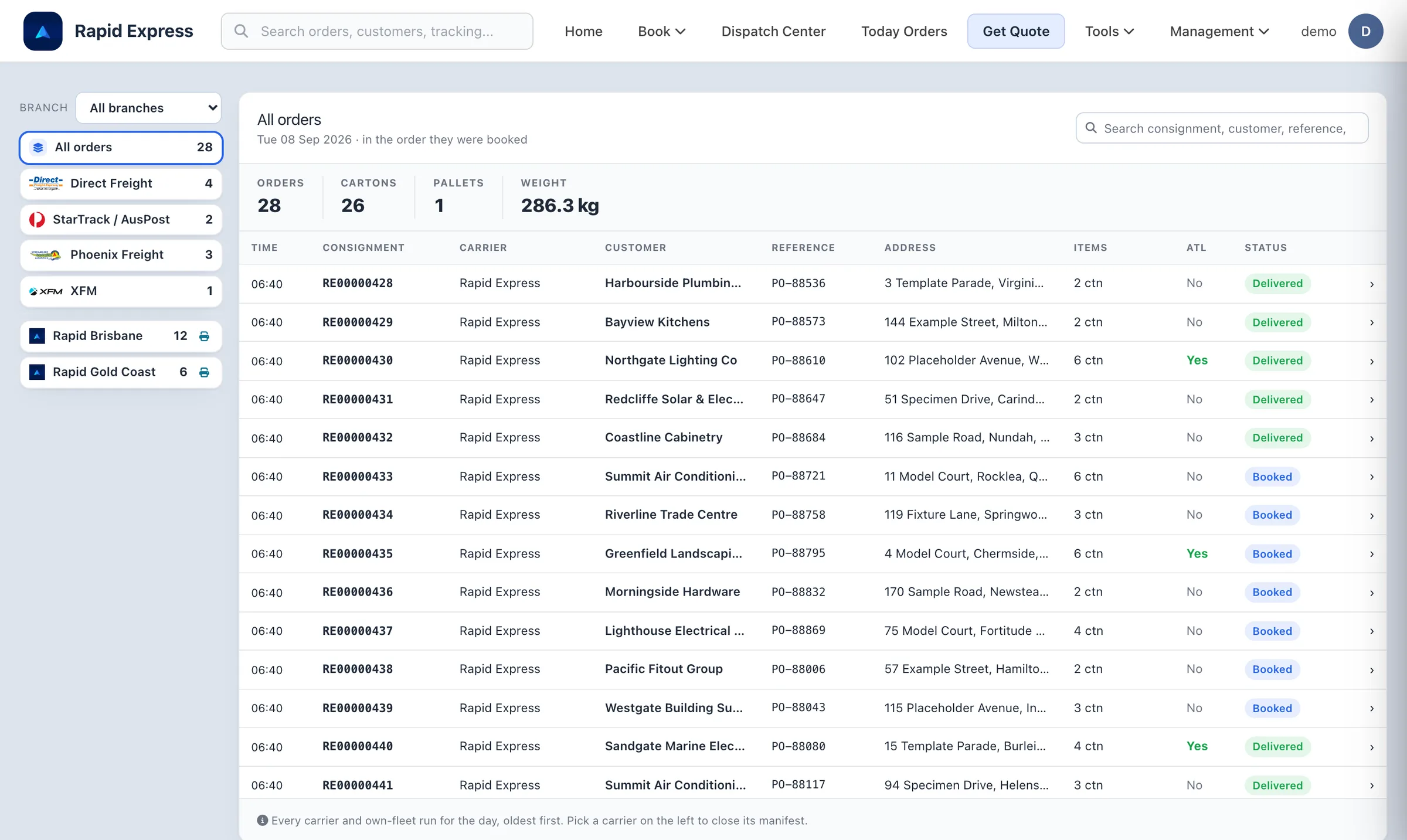Open the Dispatch Center

773,31
